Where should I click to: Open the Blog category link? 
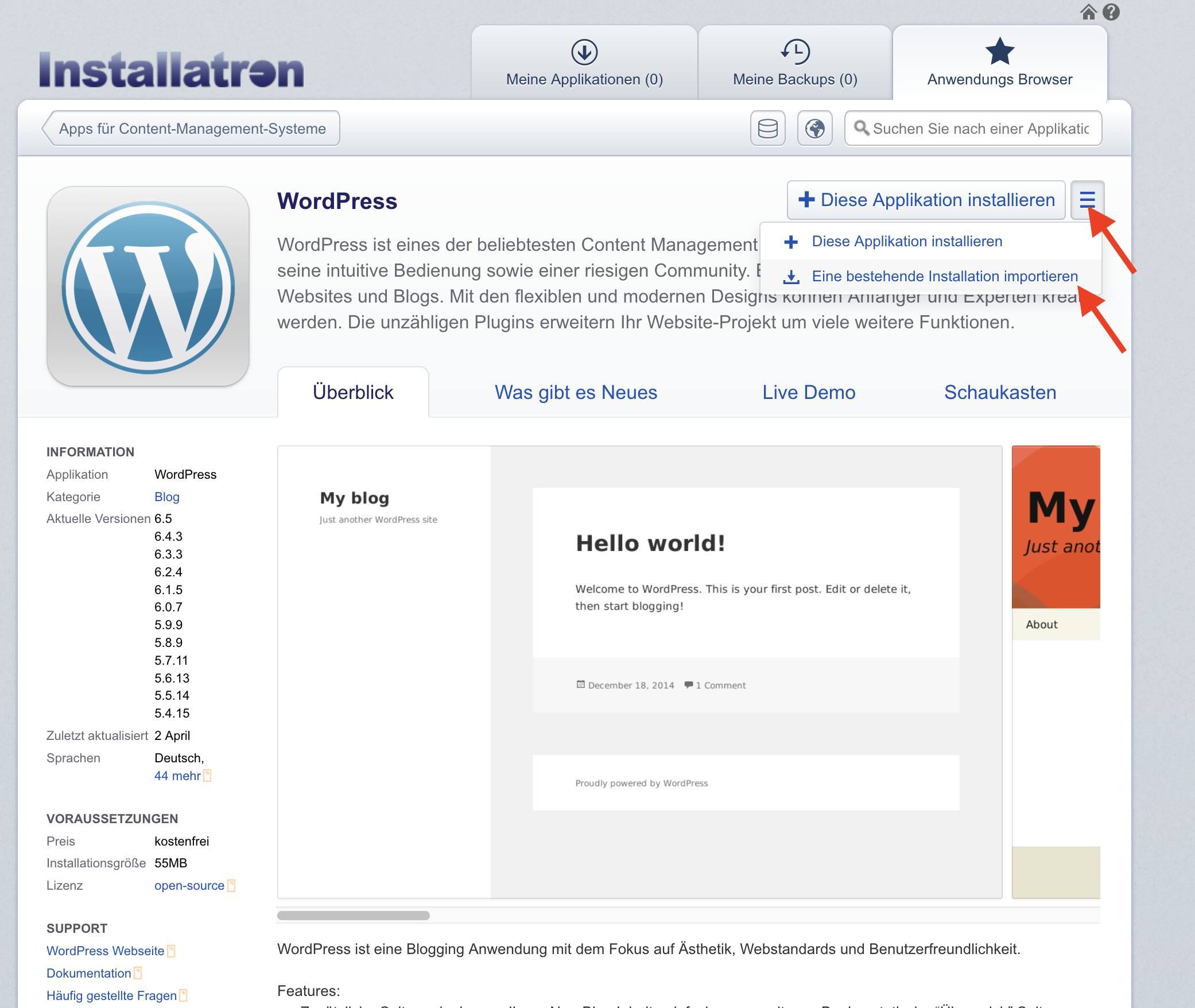tap(167, 497)
